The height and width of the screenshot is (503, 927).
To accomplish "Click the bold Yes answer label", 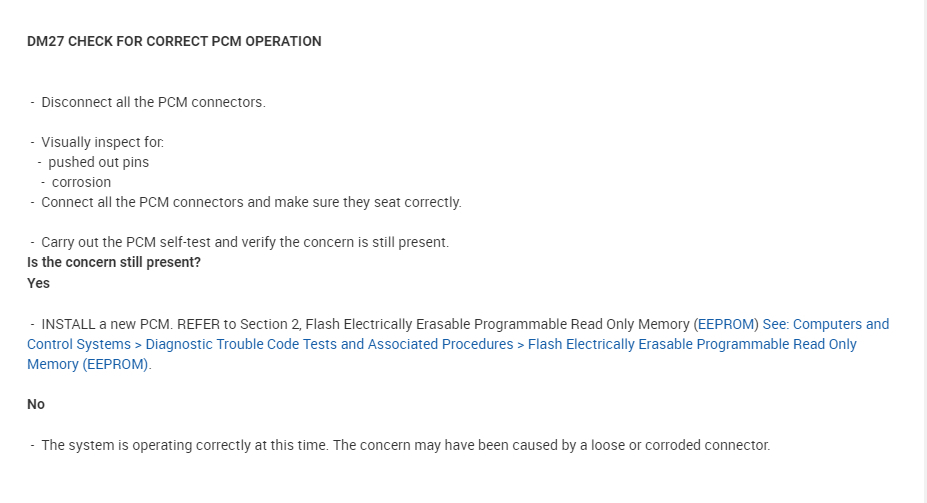I will click(38, 283).
